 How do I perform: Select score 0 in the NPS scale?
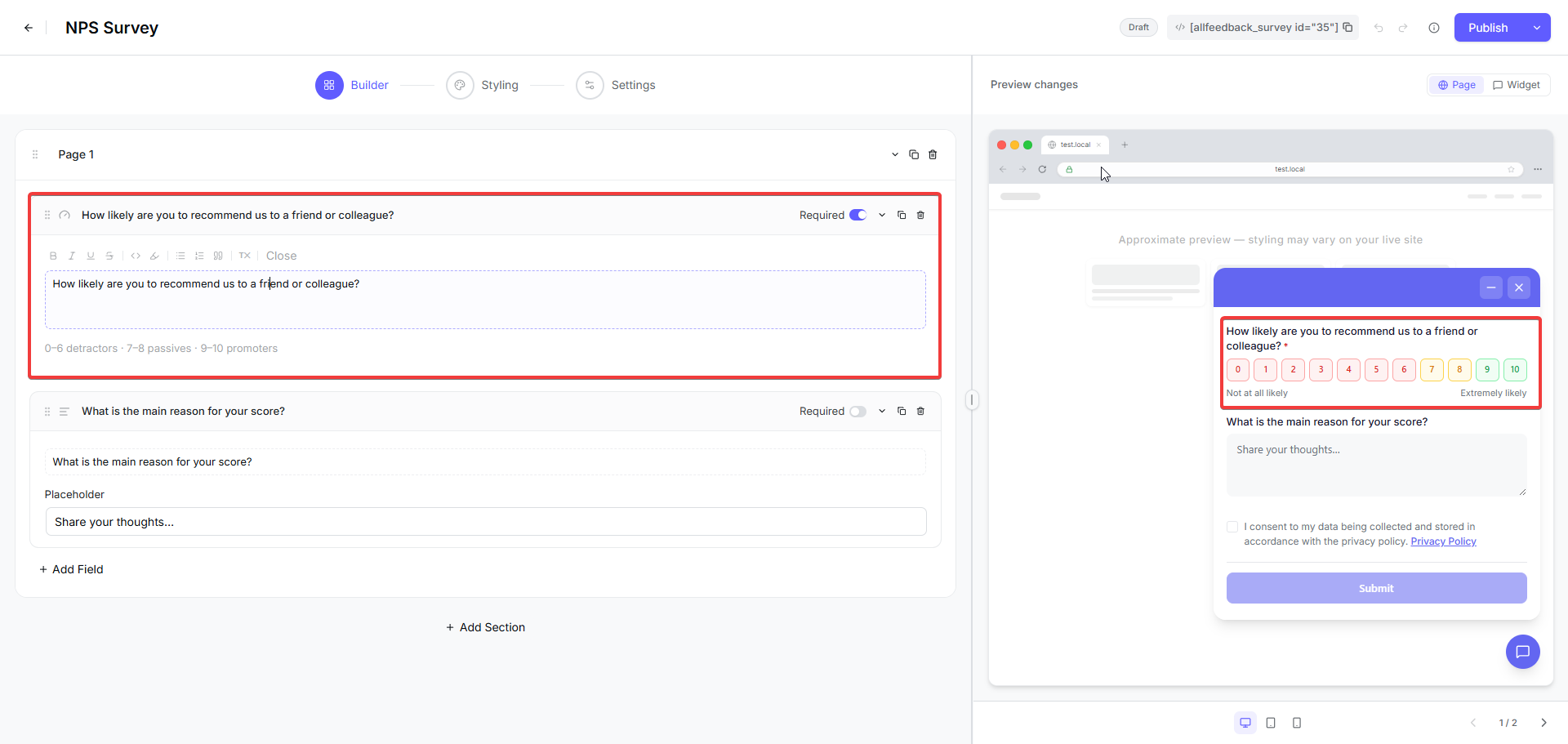coord(1238,370)
